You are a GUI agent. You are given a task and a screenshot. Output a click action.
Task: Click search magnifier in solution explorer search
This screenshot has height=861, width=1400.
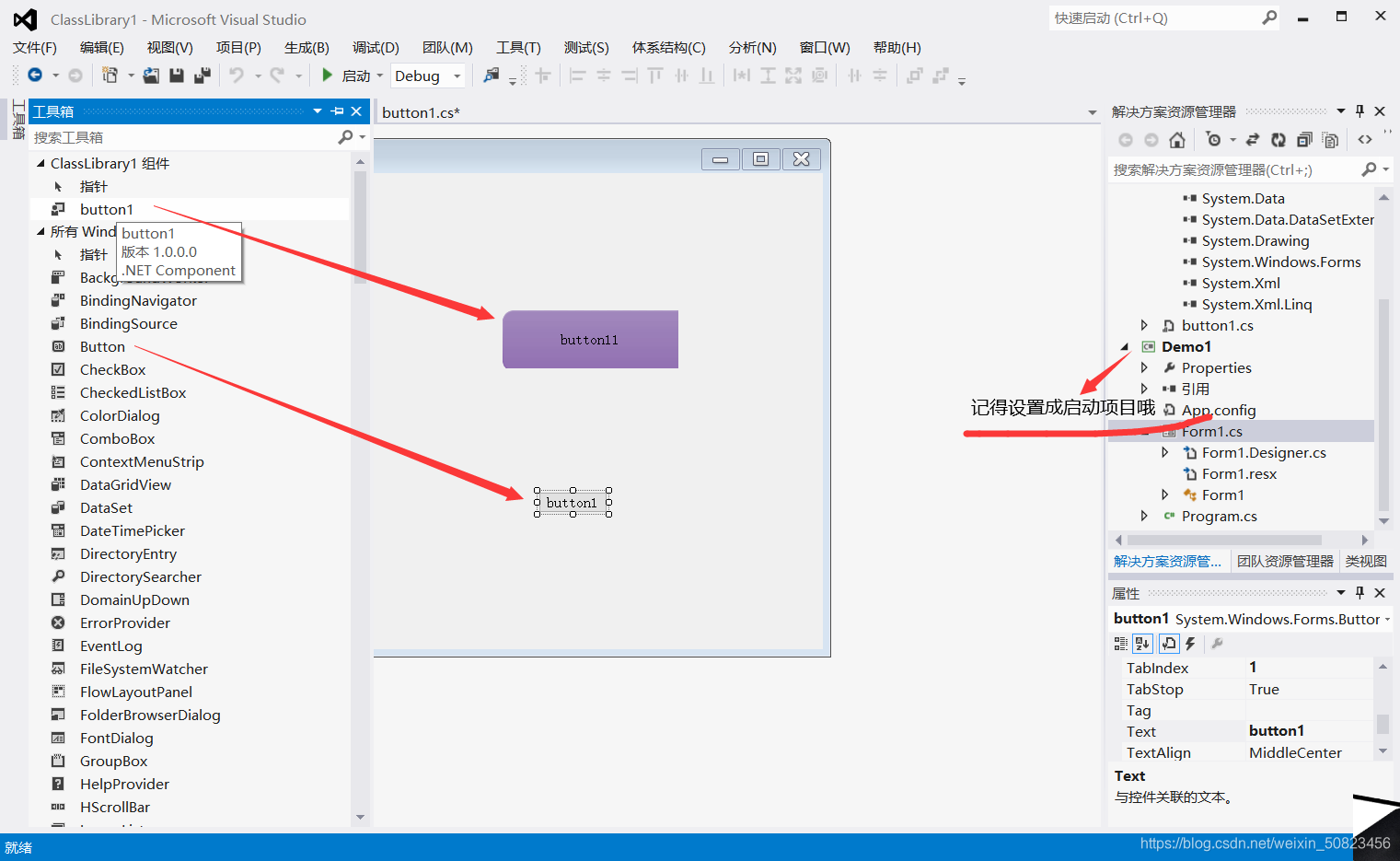click(1369, 169)
